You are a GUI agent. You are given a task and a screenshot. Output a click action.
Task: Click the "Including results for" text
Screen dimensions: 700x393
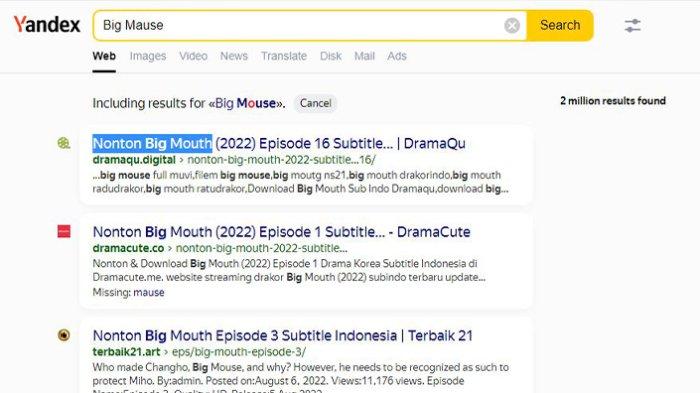[149, 103]
